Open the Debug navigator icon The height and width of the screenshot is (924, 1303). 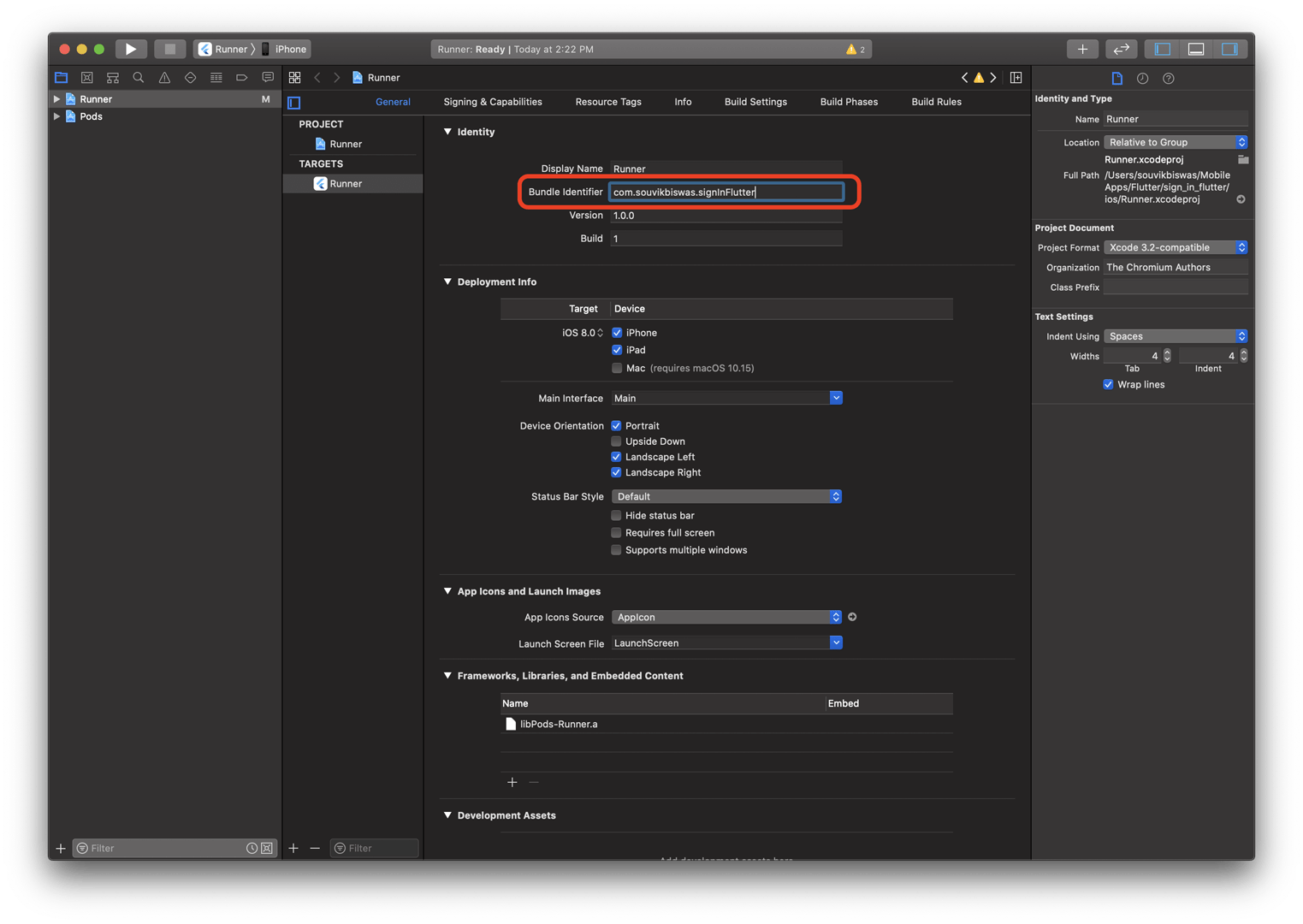click(216, 78)
